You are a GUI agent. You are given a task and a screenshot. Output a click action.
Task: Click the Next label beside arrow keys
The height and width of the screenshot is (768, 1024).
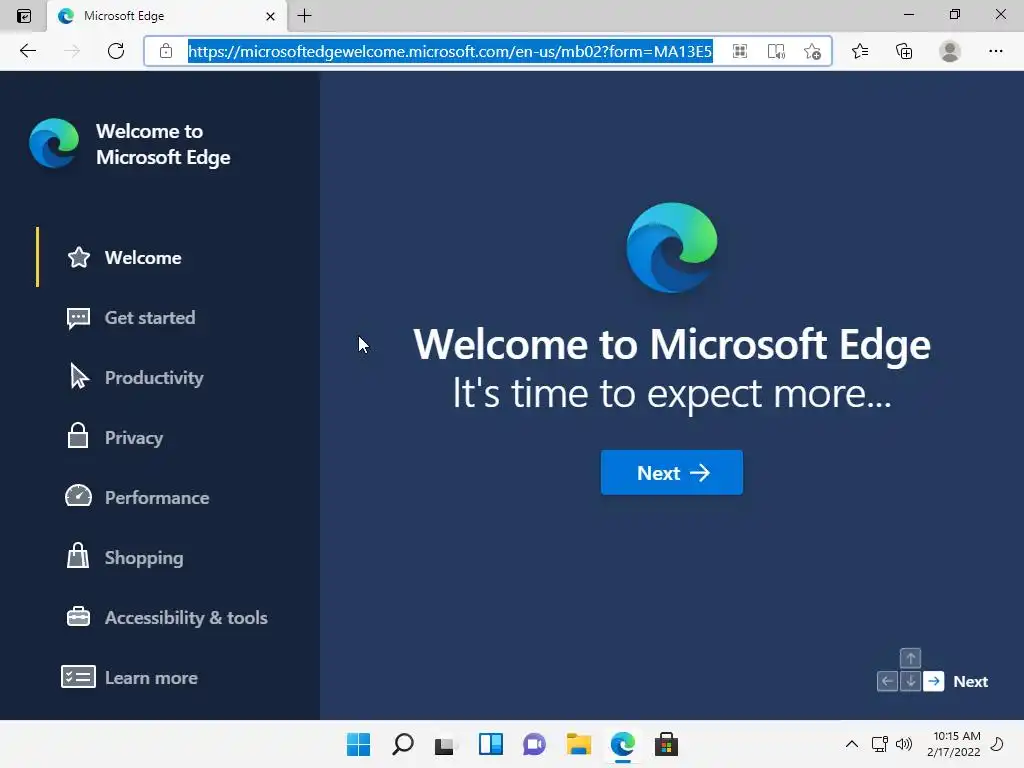(970, 681)
